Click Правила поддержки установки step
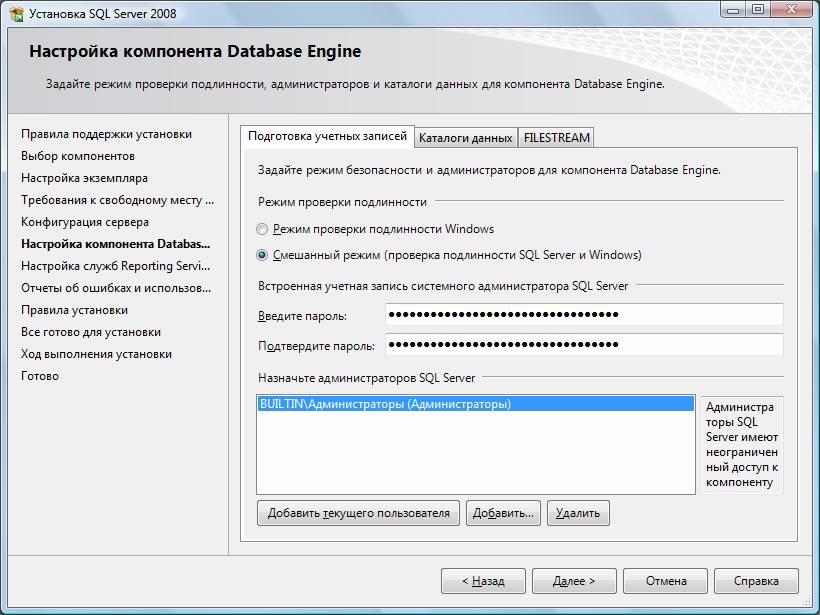The width and height of the screenshot is (820, 615). pyautogui.click(x=107, y=134)
